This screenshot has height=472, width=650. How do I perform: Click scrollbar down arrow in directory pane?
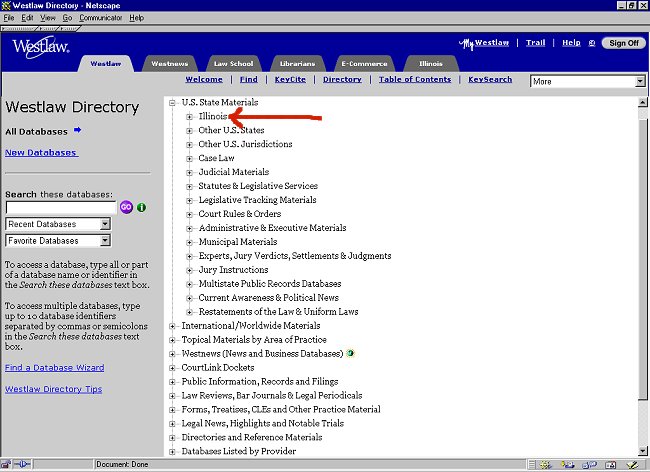(643, 451)
